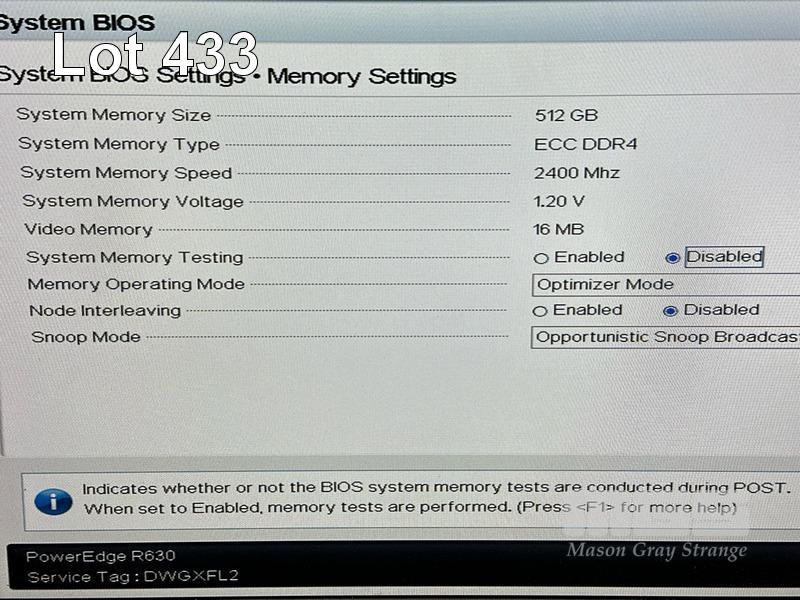Viewport: 800px width, 600px height.
Task: Select the 2400 Mhz speed value
Action: coord(577,173)
